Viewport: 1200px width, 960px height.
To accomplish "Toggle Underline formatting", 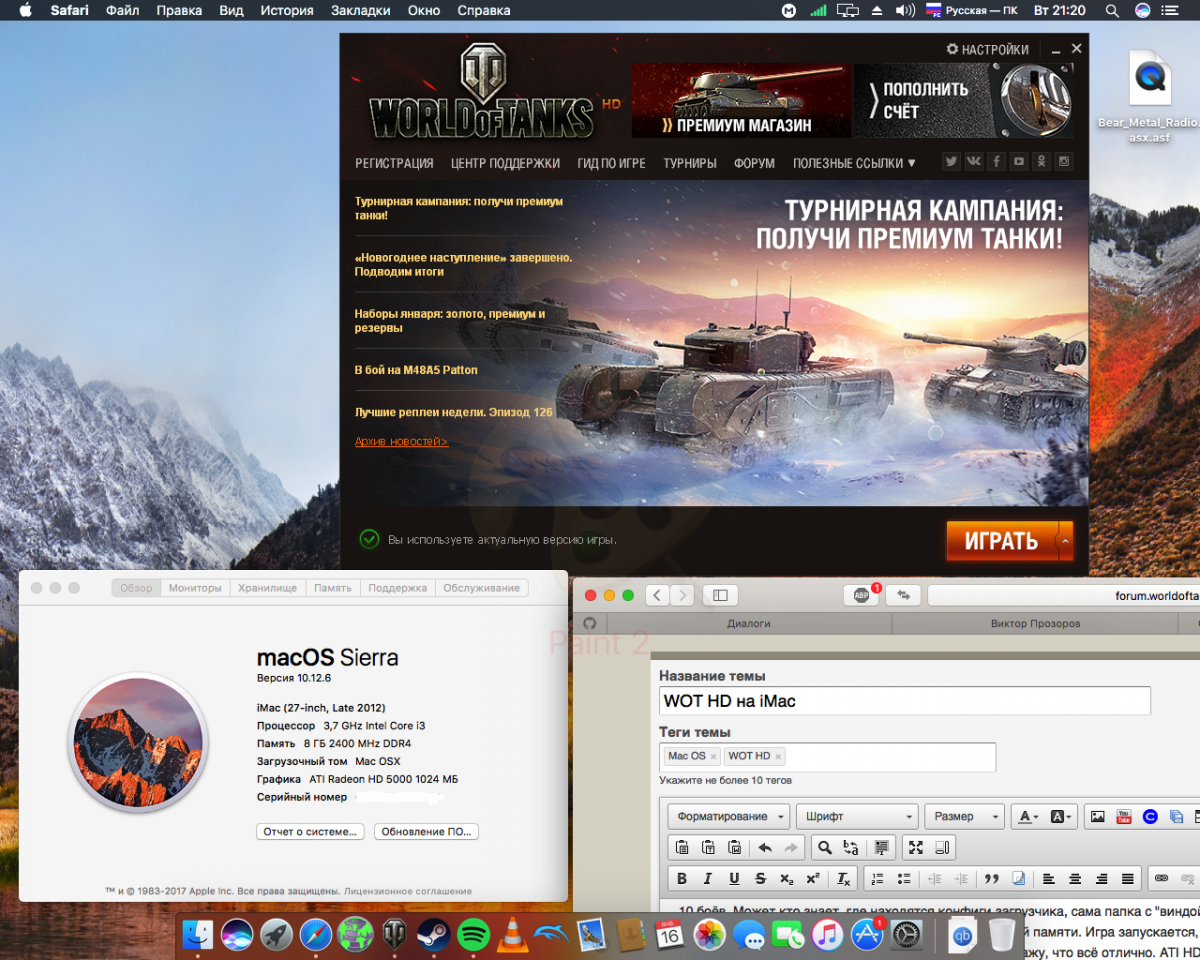I will [734, 879].
